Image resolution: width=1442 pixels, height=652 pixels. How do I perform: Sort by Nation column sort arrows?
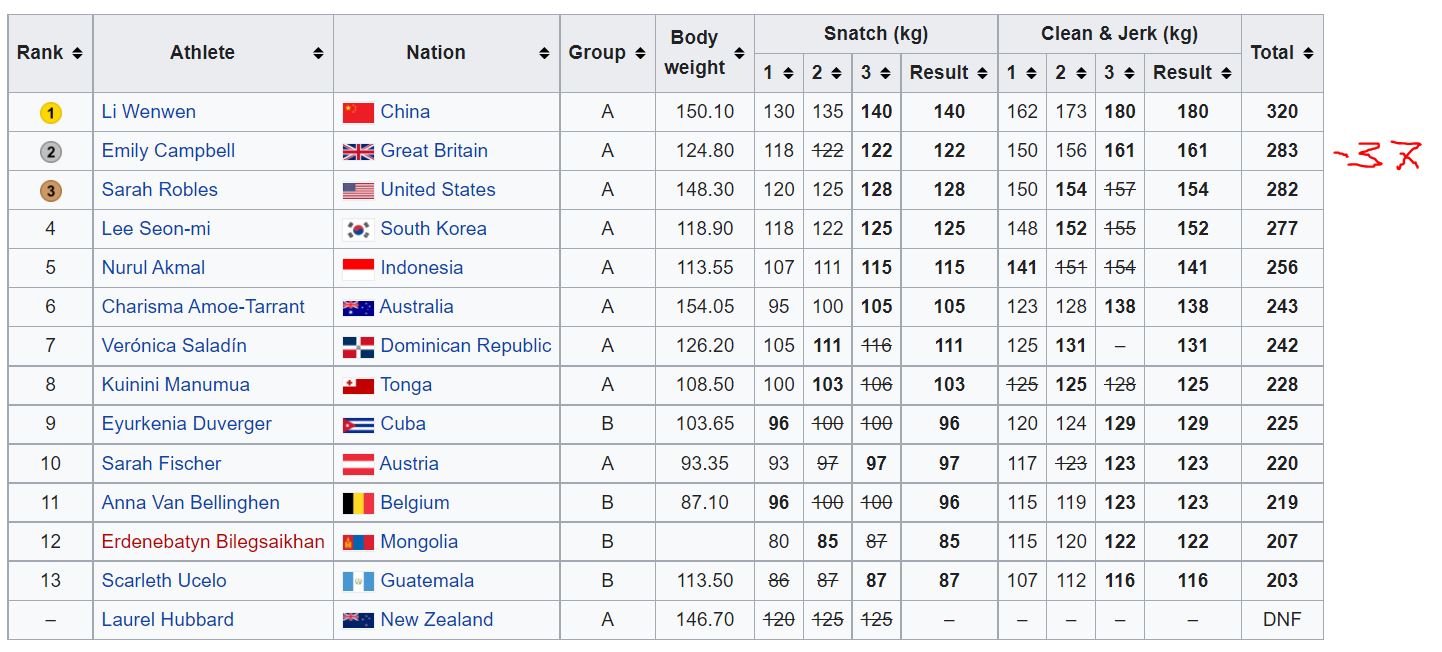(x=545, y=53)
